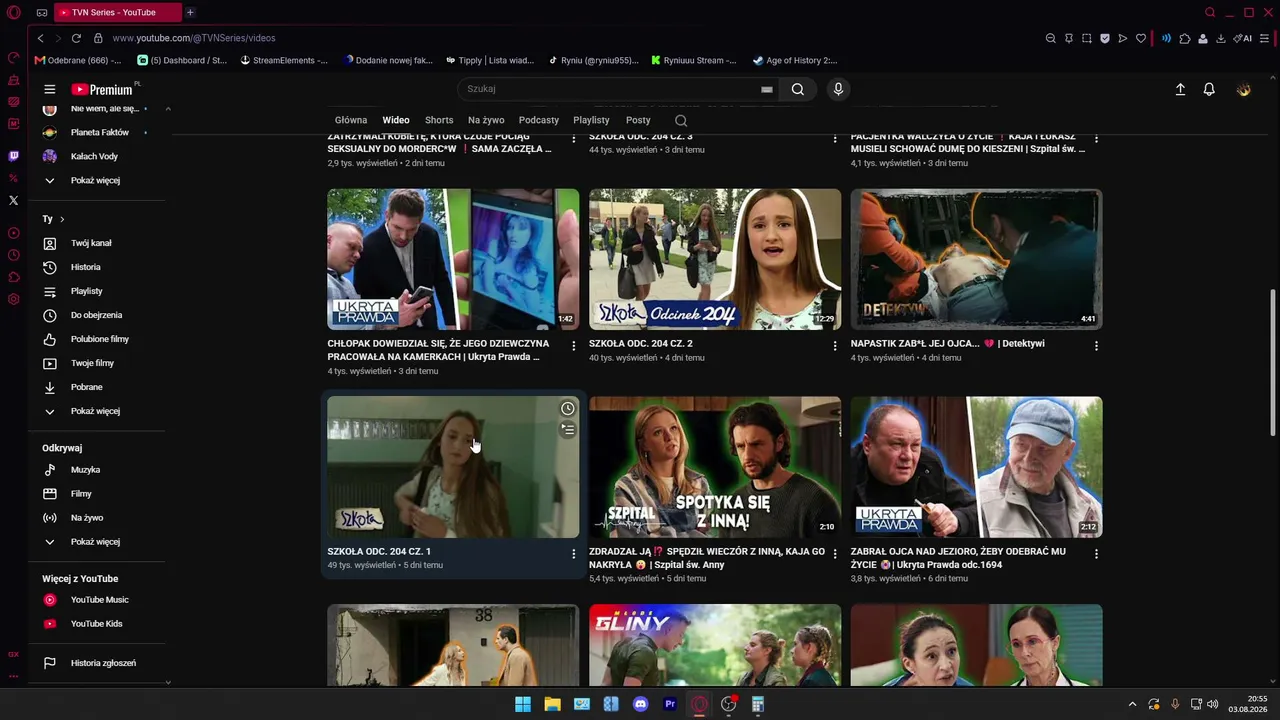This screenshot has height=720, width=1280.
Task: Go back to the previous page
Action: pyautogui.click(x=40, y=38)
